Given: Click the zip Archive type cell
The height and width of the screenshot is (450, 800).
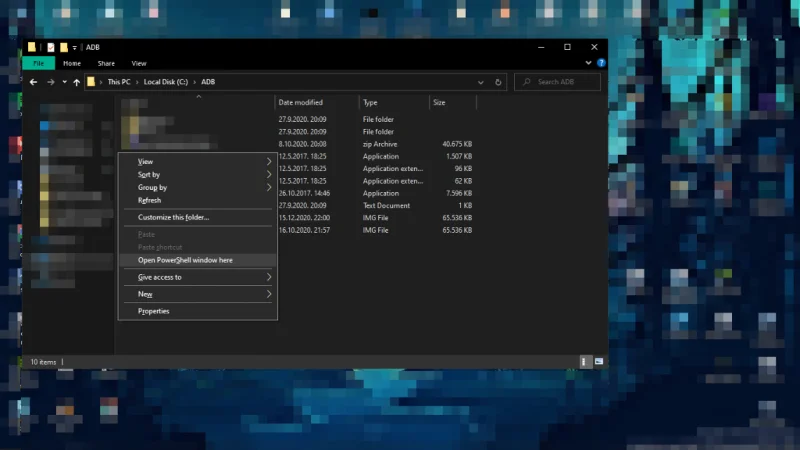Looking at the screenshot, I should [380, 144].
